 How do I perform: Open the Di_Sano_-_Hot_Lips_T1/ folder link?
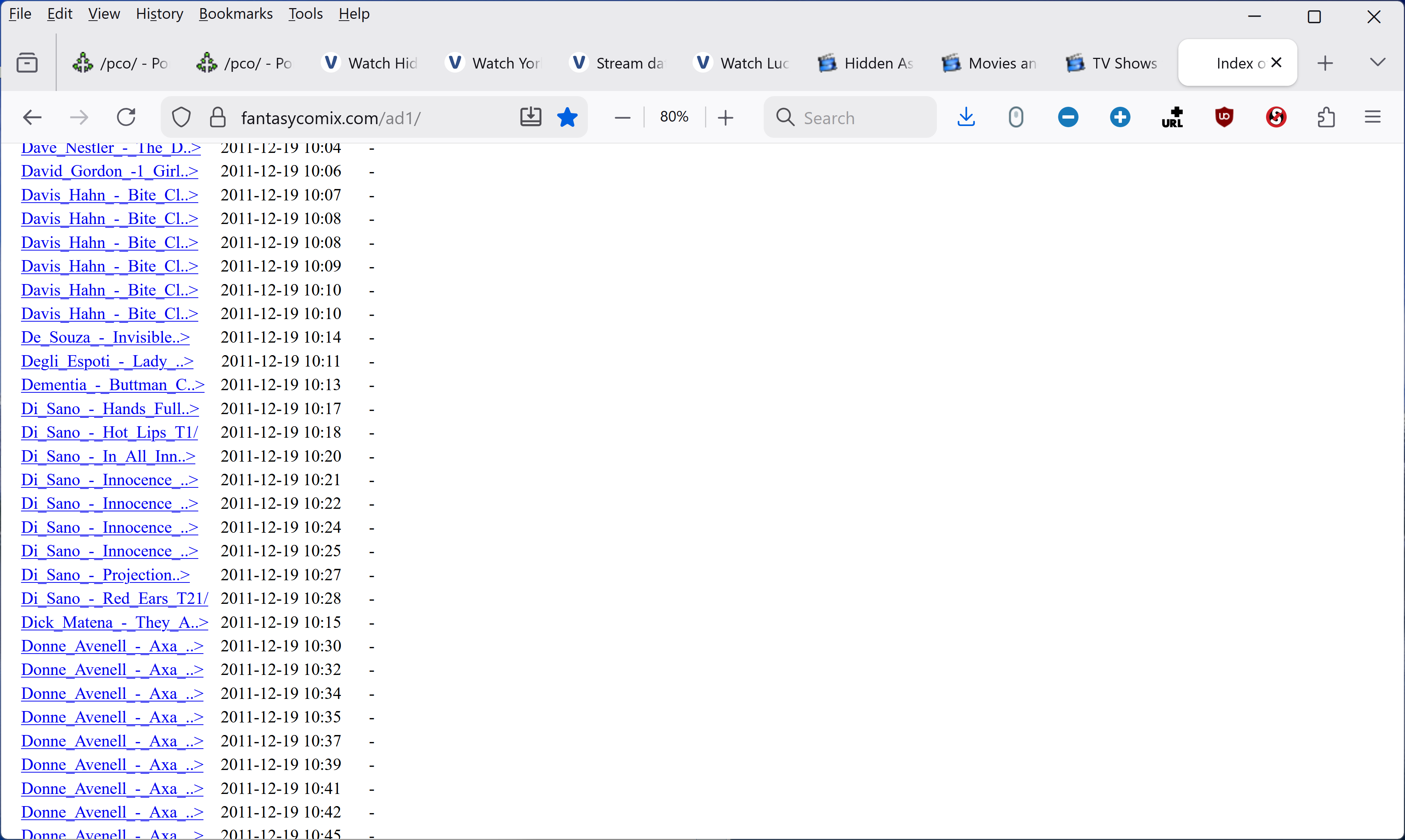[109, 433]
